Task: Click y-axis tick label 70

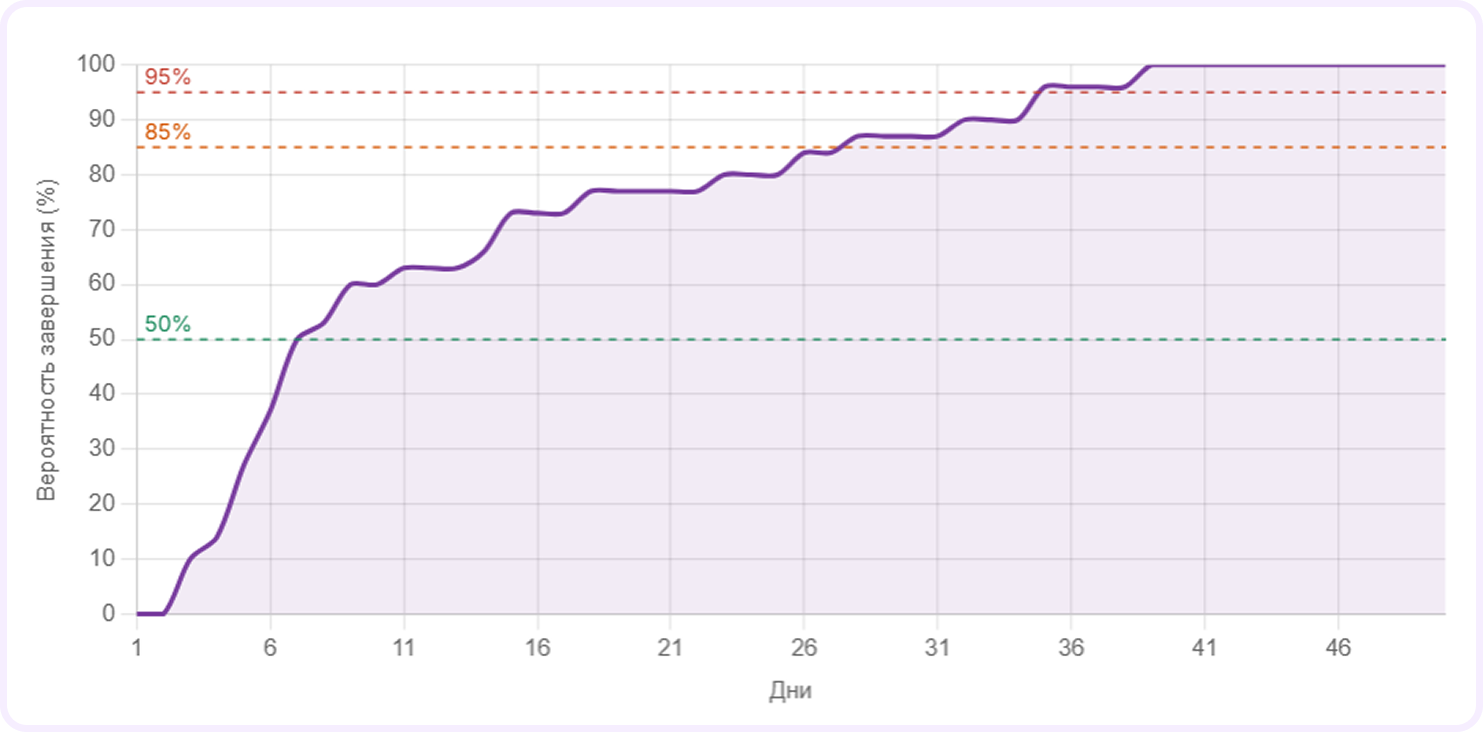Action: pyautogui.click(x=102, y=230)
